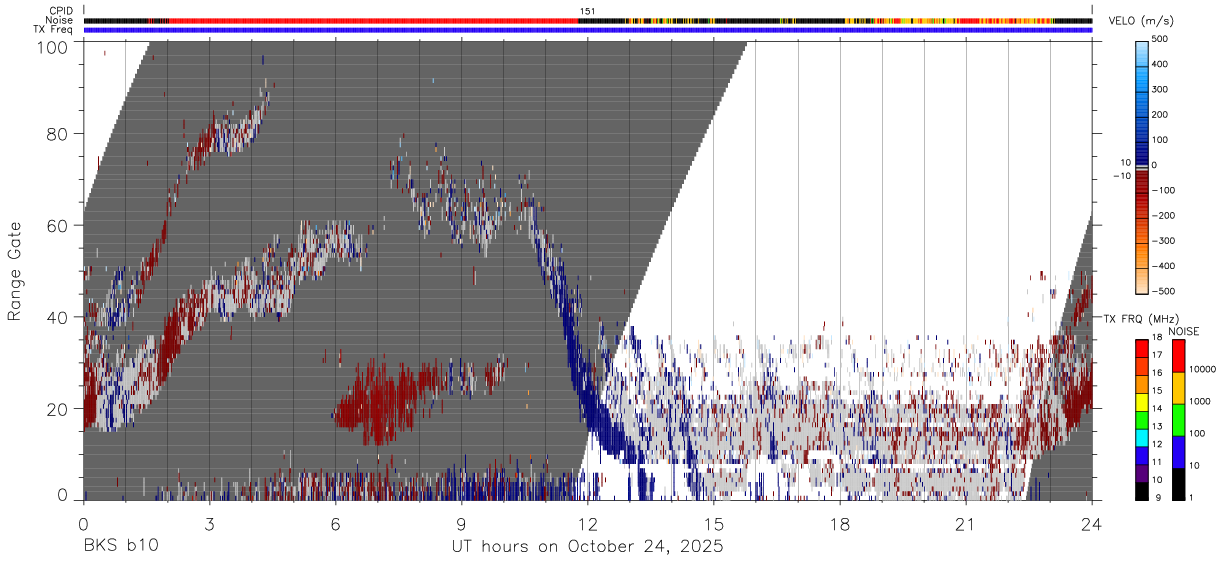Click range gate tick label 40
This screenshot has width=1228, height=567.
tap(58, 317)
